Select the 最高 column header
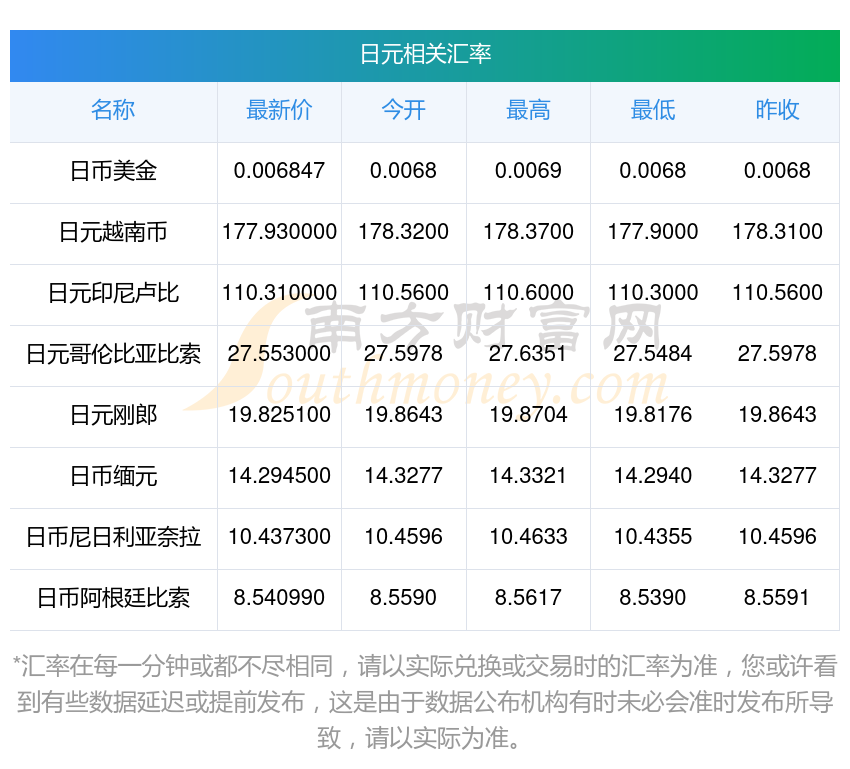Image resolution: width=850 pixels, height=769 pixels. [528, 110]
